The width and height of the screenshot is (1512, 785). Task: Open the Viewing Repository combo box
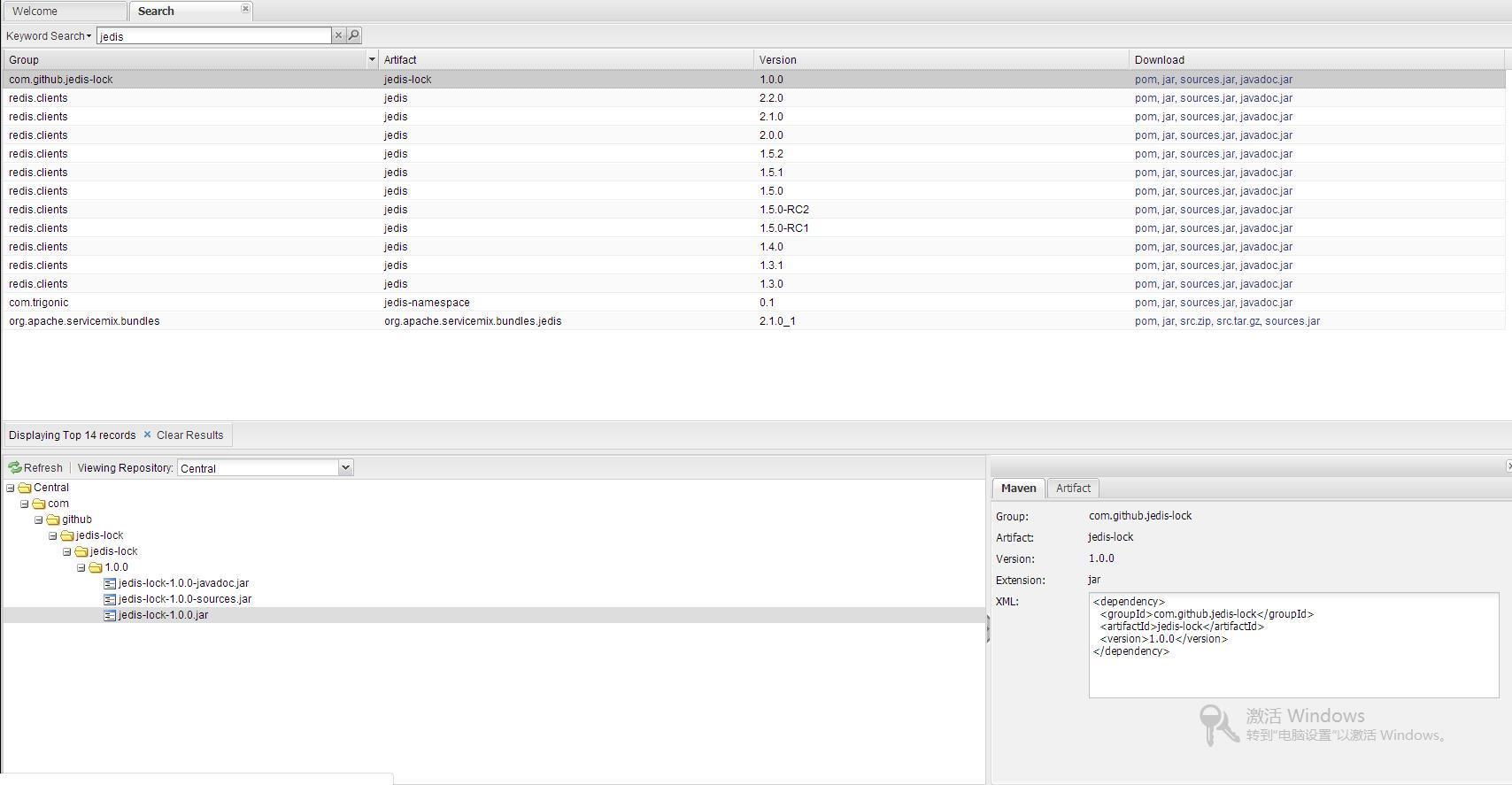click(x=346, y=467)
